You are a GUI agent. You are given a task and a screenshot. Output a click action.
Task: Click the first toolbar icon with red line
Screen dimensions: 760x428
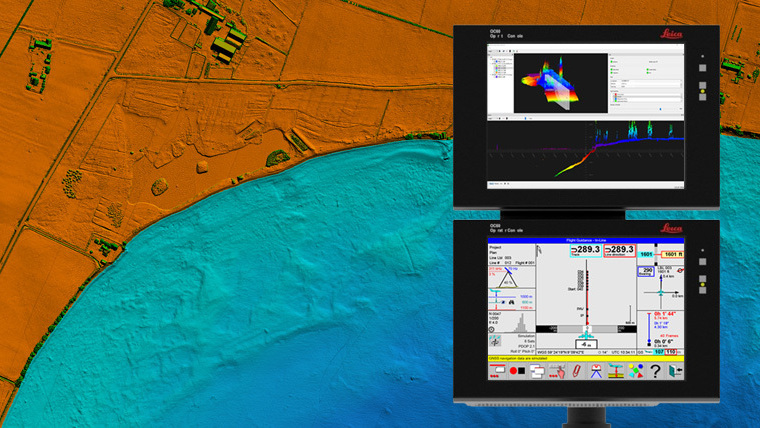pyautogui.click(x=496, y=371)
